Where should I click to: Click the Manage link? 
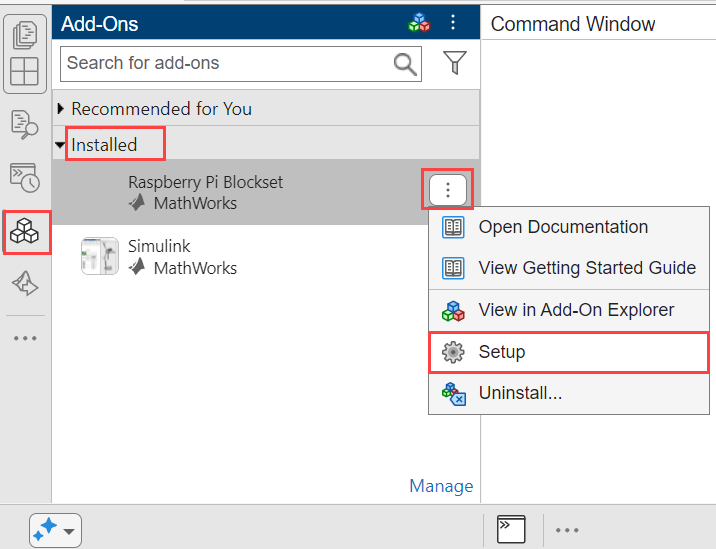[x=441, y=486]
